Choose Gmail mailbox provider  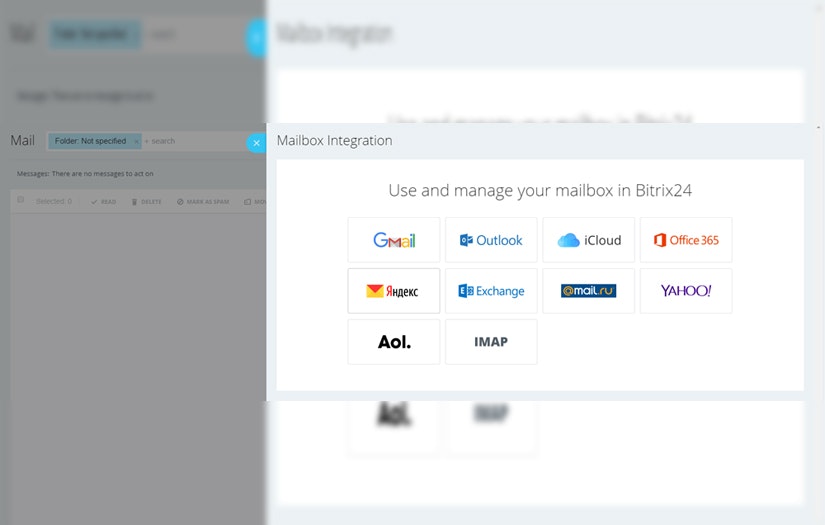(394, 240)
